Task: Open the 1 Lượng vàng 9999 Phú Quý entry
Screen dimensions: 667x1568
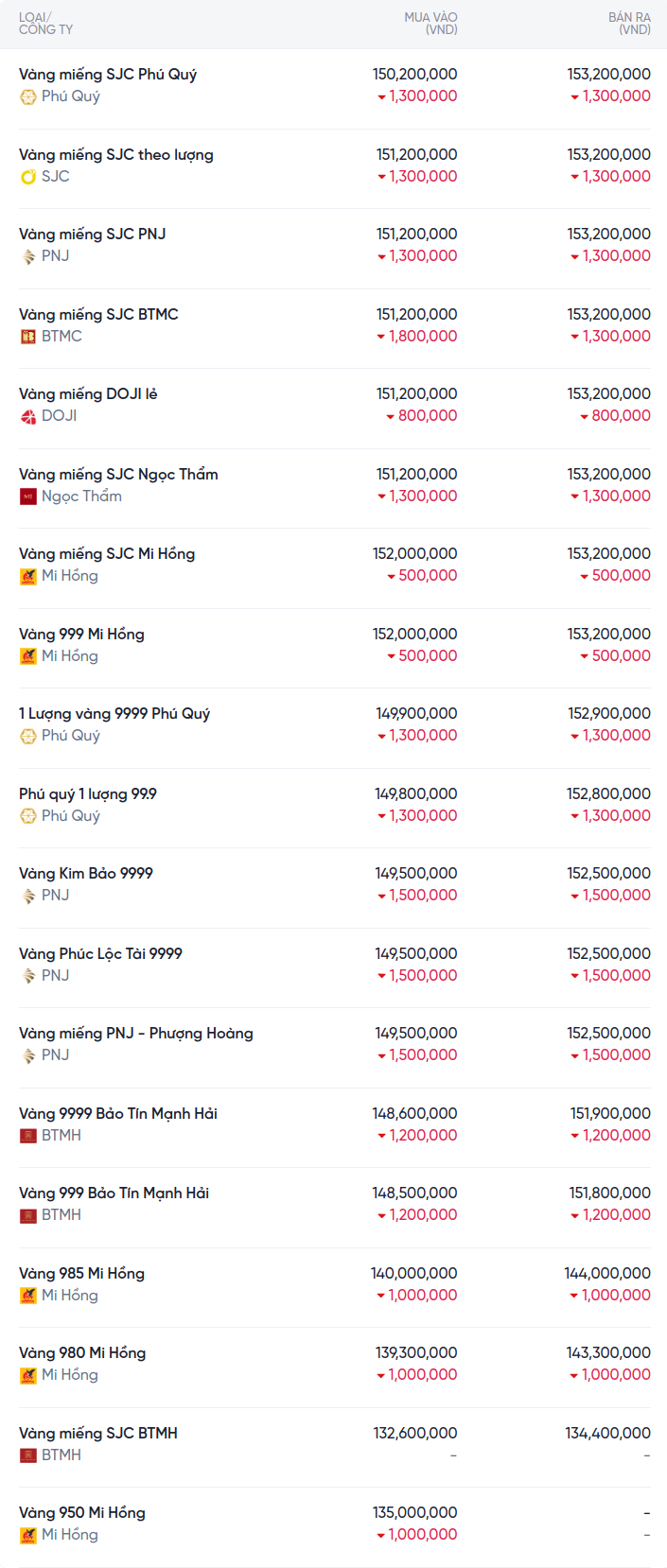Action: tap(114, 714)
